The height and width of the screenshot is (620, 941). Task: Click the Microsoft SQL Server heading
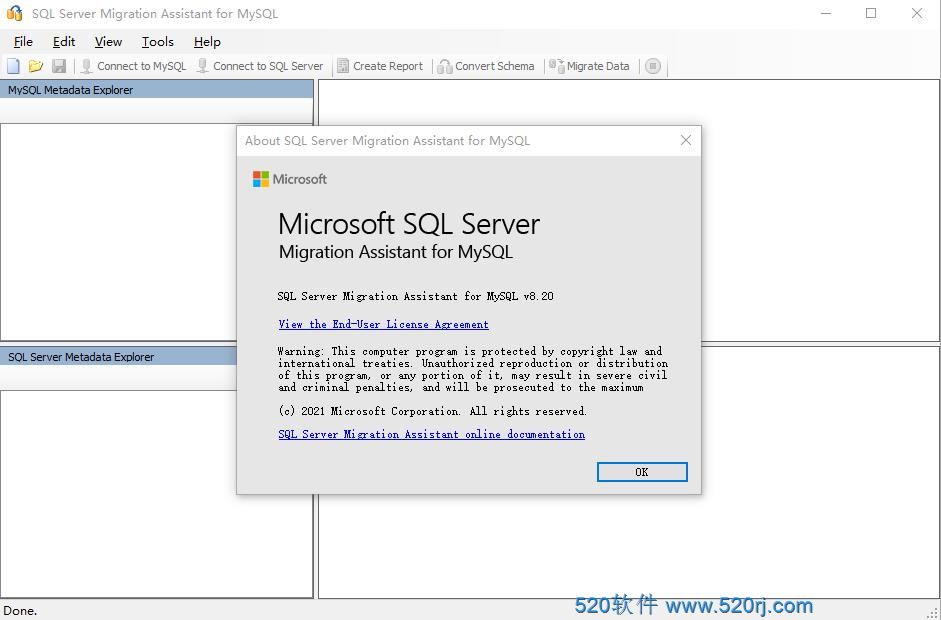pos(409,224)
